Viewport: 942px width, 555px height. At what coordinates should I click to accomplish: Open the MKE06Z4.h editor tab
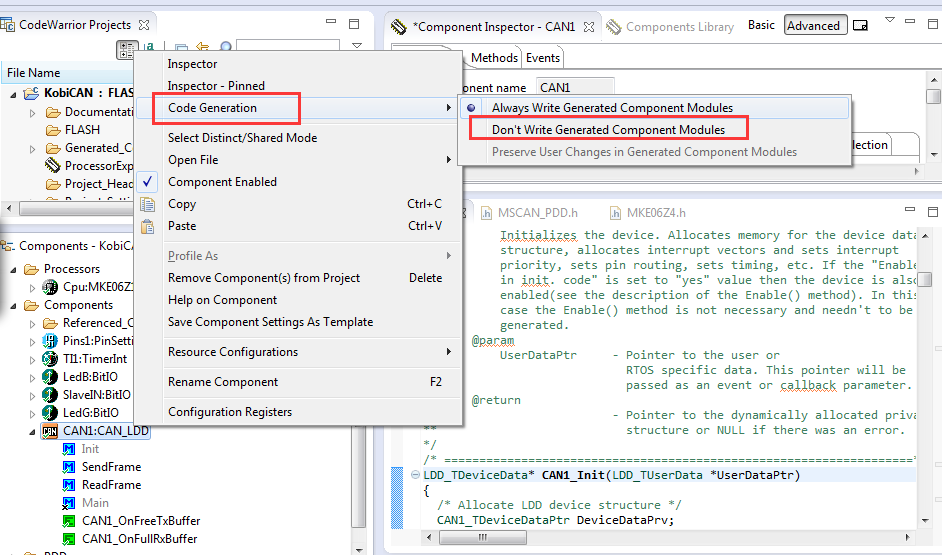[x=648, y=213]
